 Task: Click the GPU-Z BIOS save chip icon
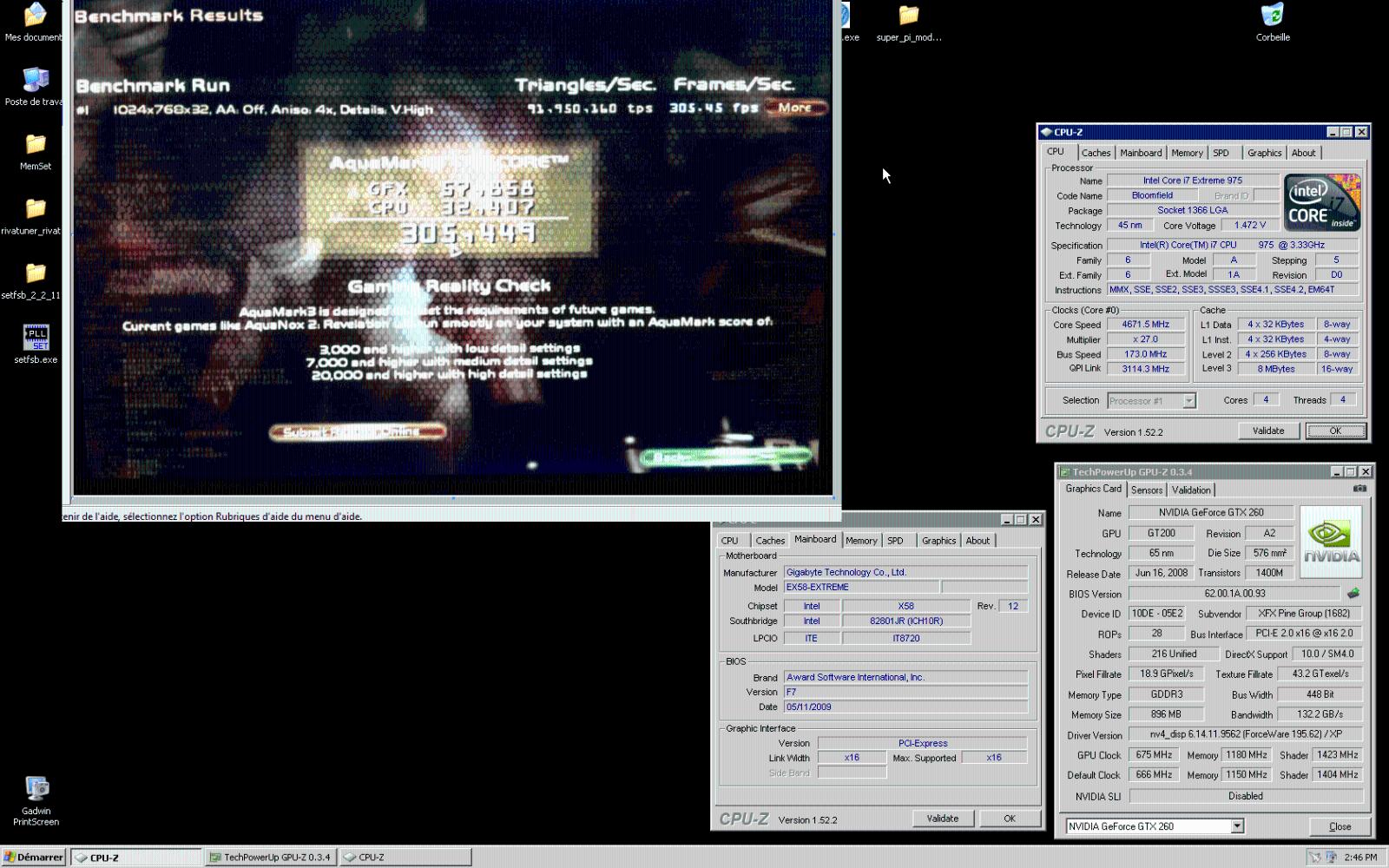click(1353, 594)
